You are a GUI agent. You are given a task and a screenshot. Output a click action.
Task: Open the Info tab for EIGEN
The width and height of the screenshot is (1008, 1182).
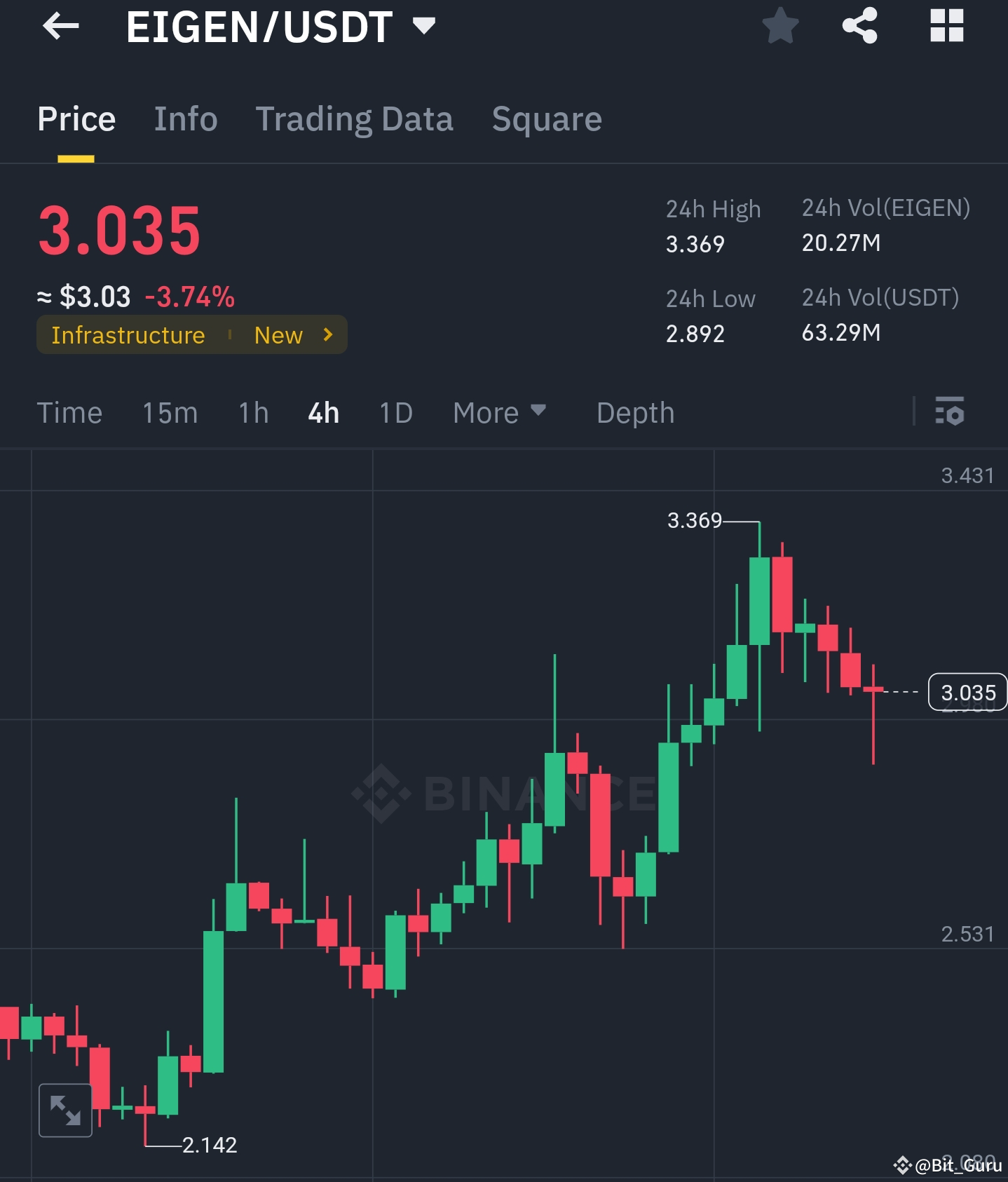[185, 118]
